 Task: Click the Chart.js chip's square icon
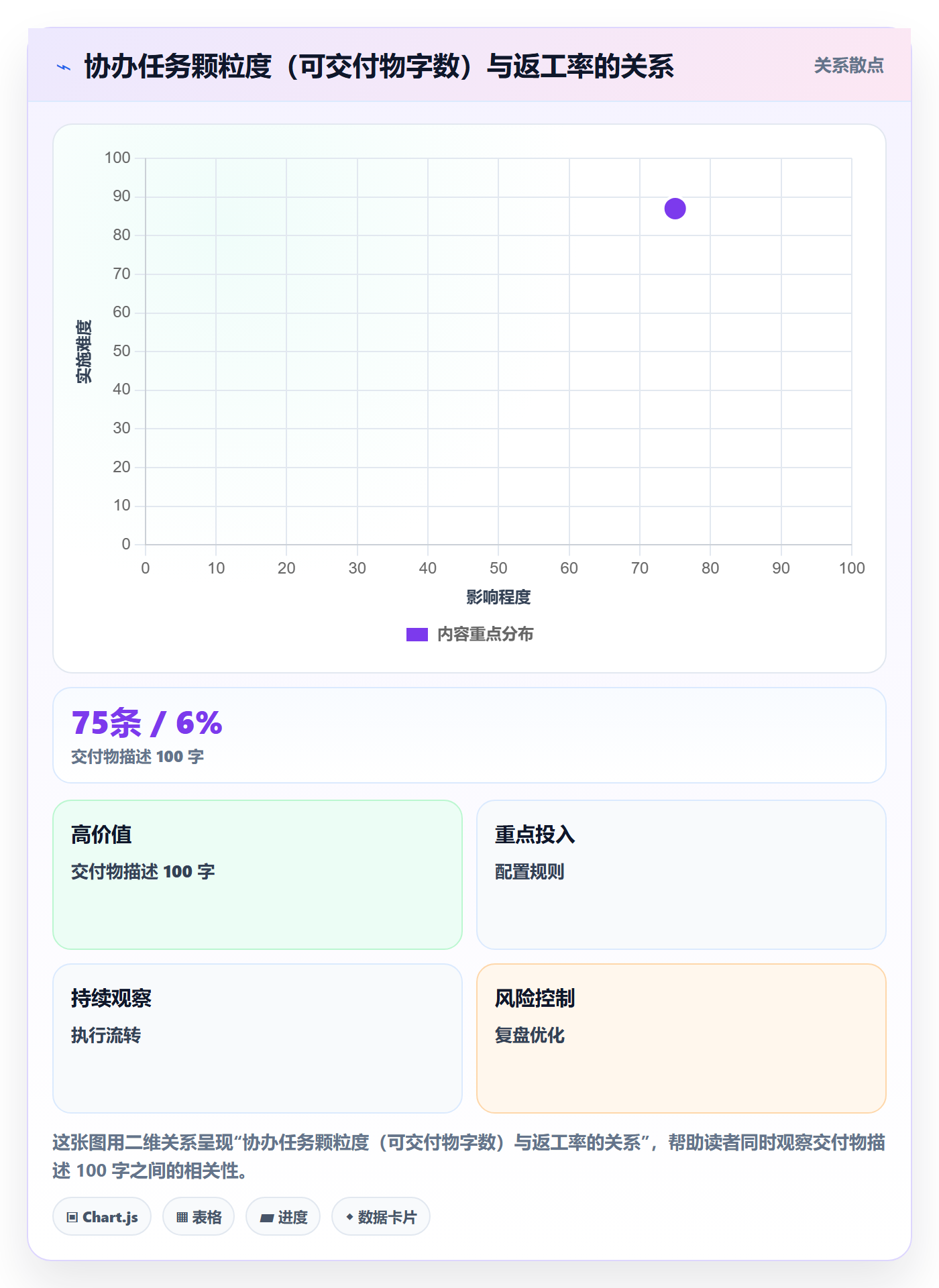coord(72,1217)
